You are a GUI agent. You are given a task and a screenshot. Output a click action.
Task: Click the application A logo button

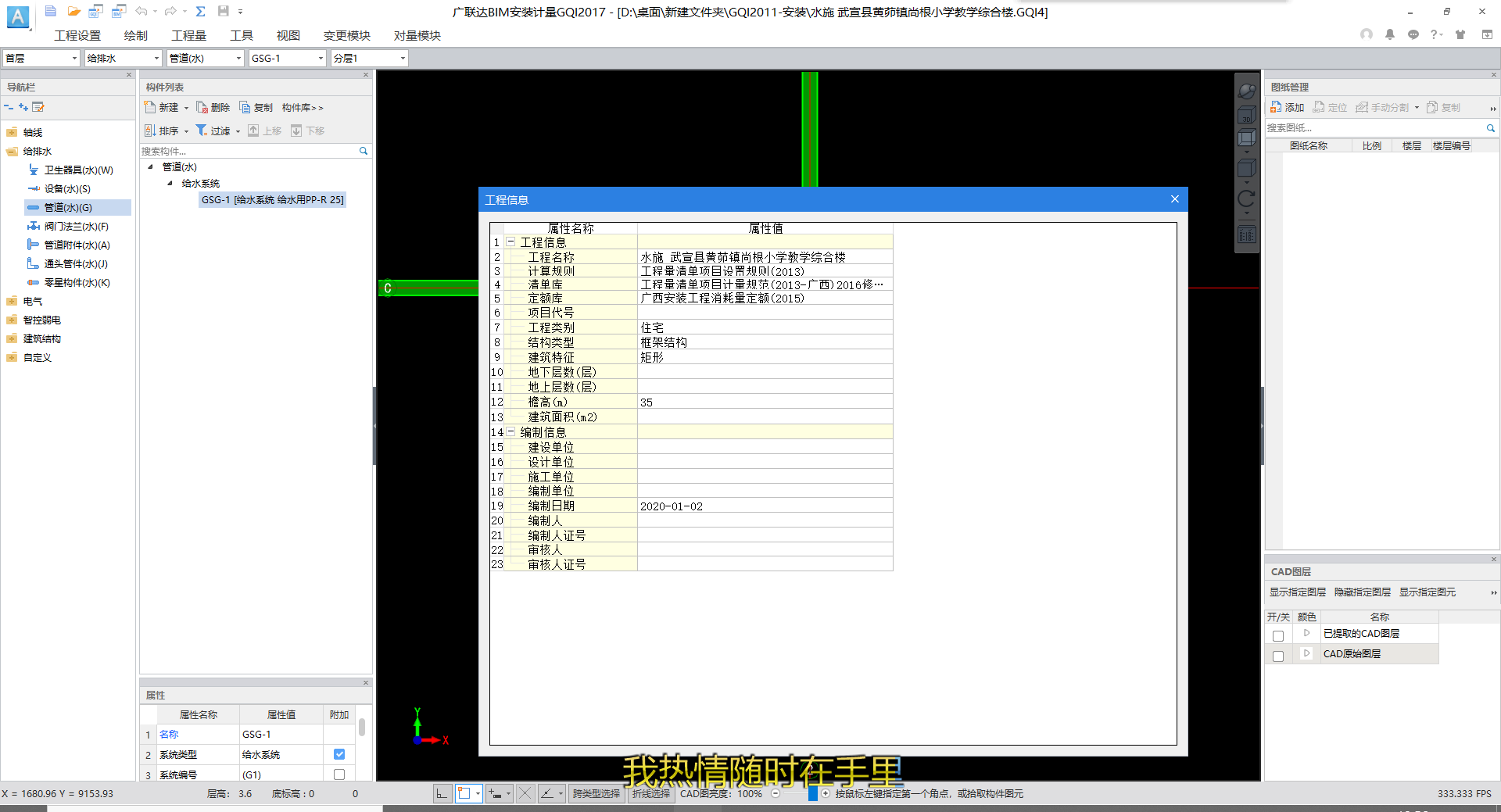(17, 17)
